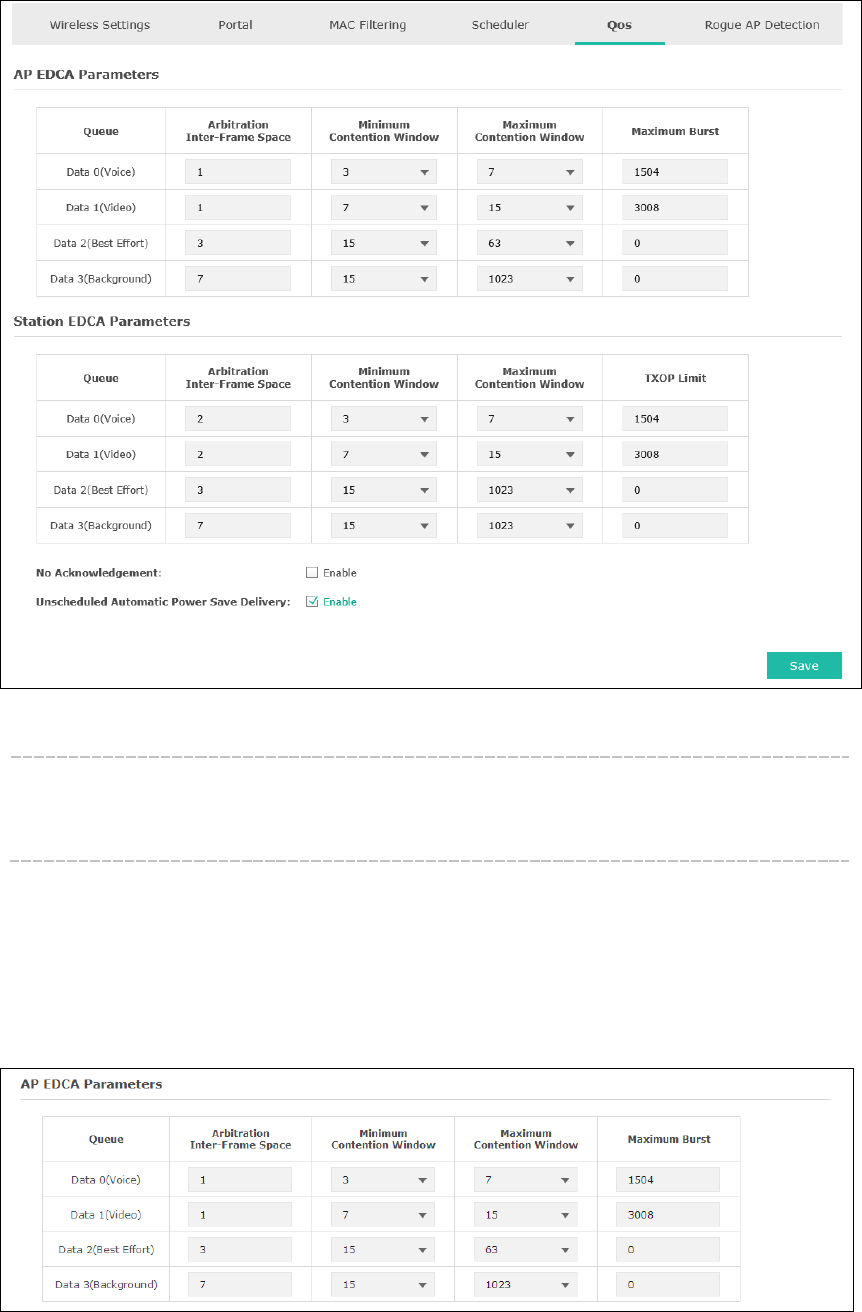862x1312 pixels.
Task: Click upper AP EDCA Voice Arbitration Inter-Frame Space field
Action: click(238, 172)
